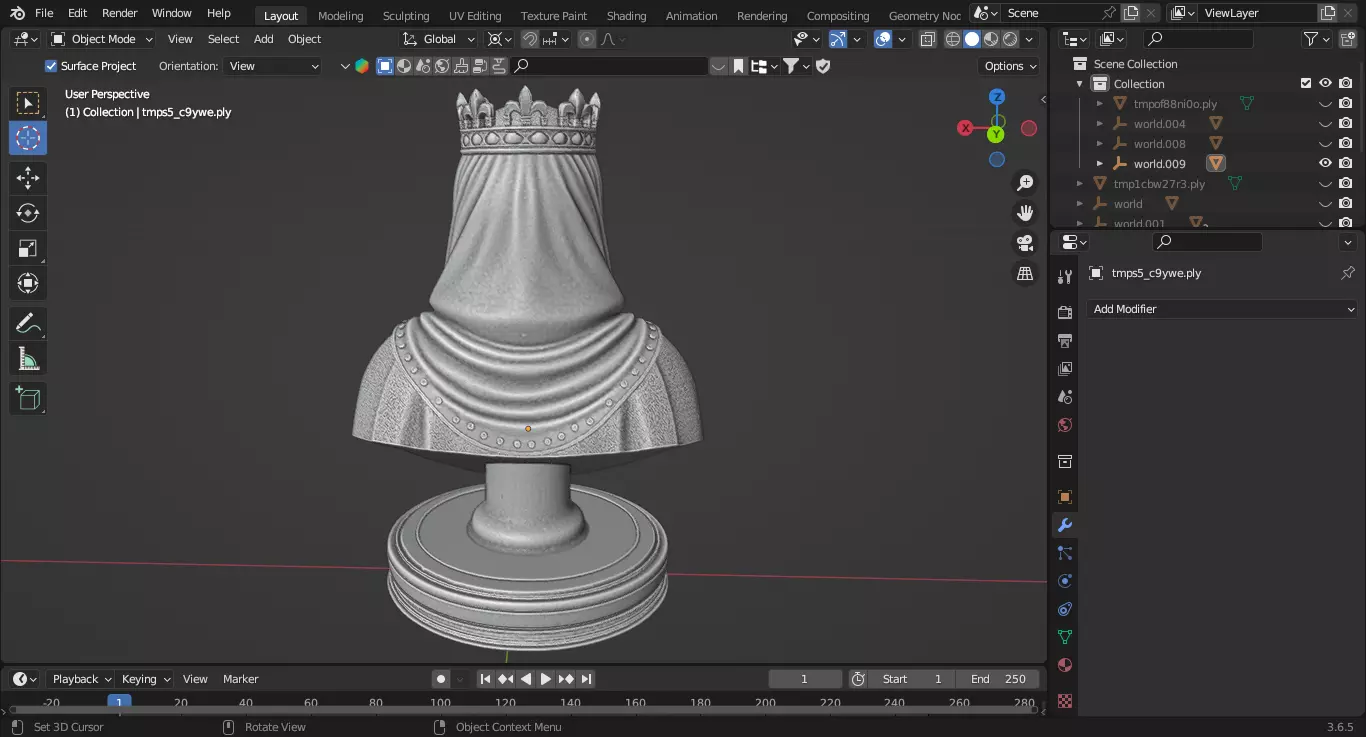This screenshot has width=1366, height=737.
Task: Click the current frame number field
Action: click(804, 679)
